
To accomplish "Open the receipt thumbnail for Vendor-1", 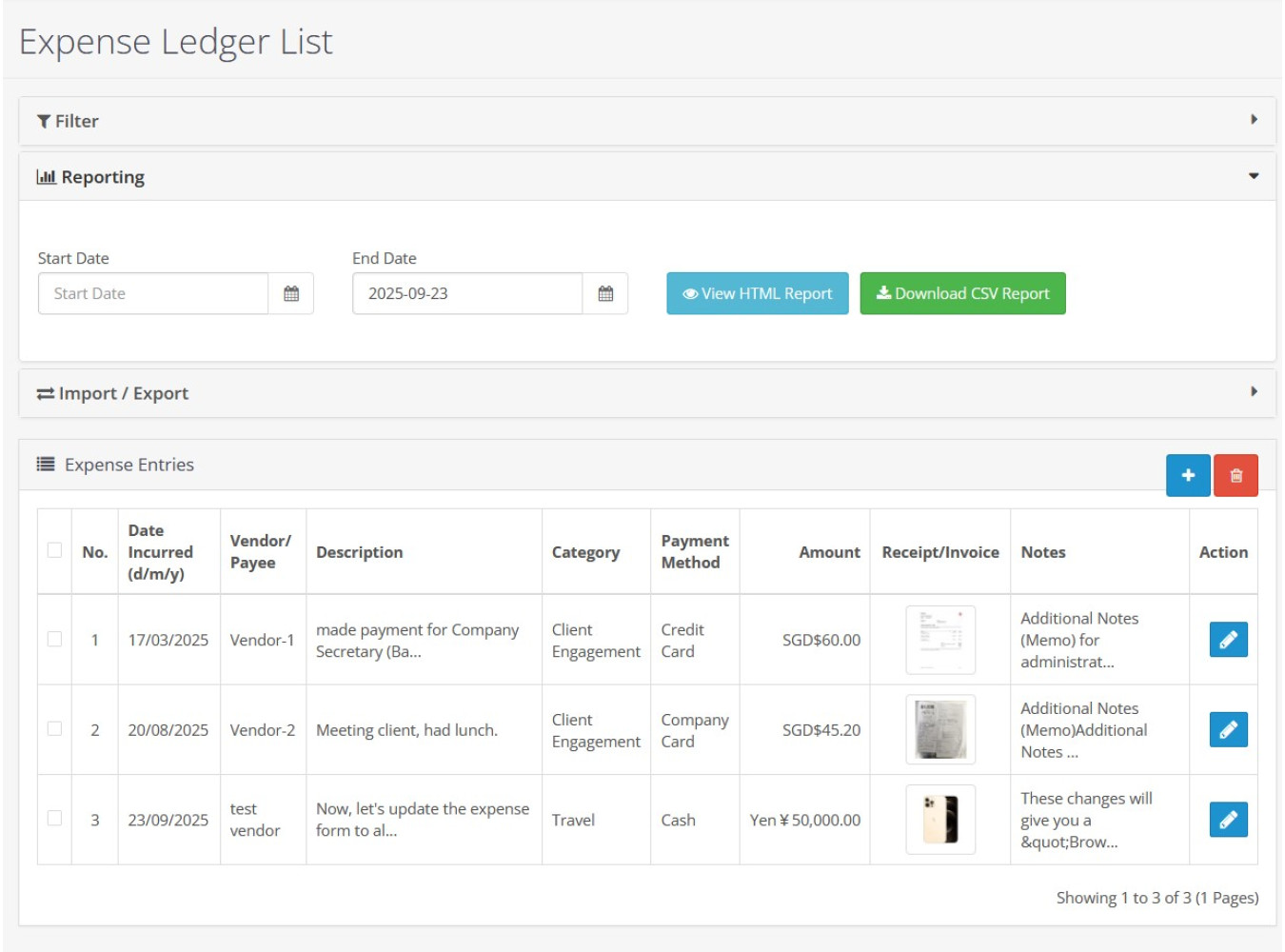I will (x=940, y=640).
